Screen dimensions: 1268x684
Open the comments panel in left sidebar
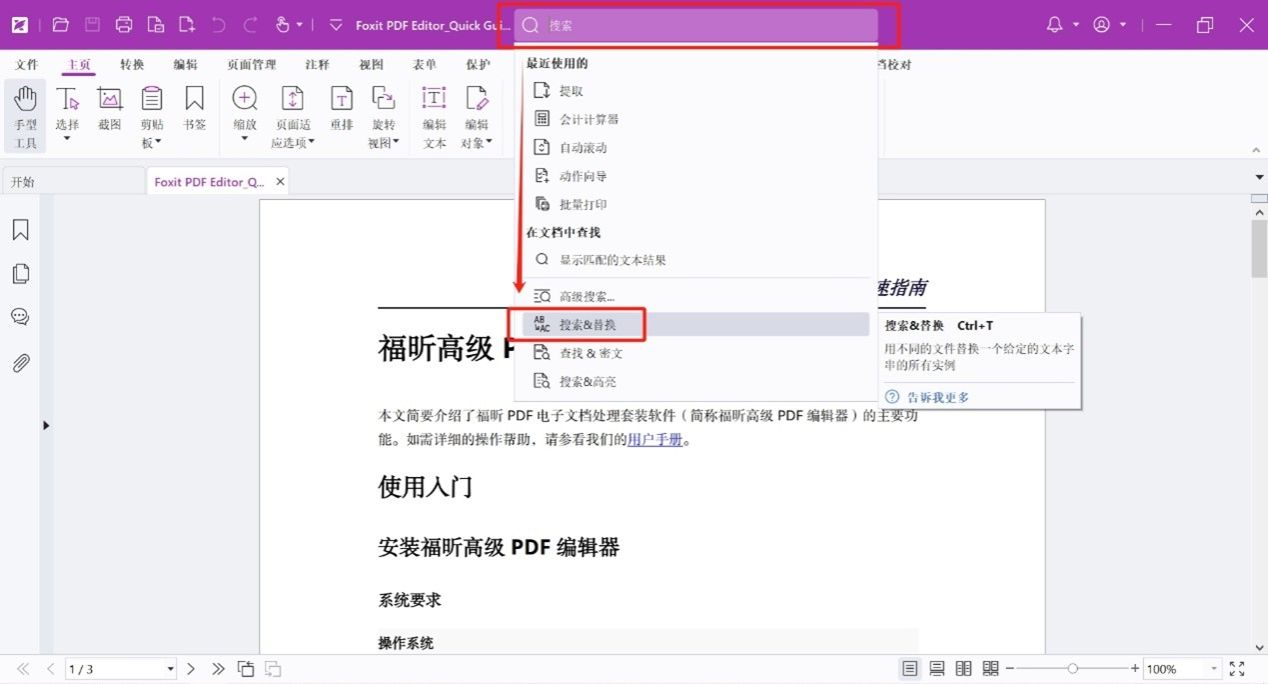pyautogui.click(x=20, y=317)
